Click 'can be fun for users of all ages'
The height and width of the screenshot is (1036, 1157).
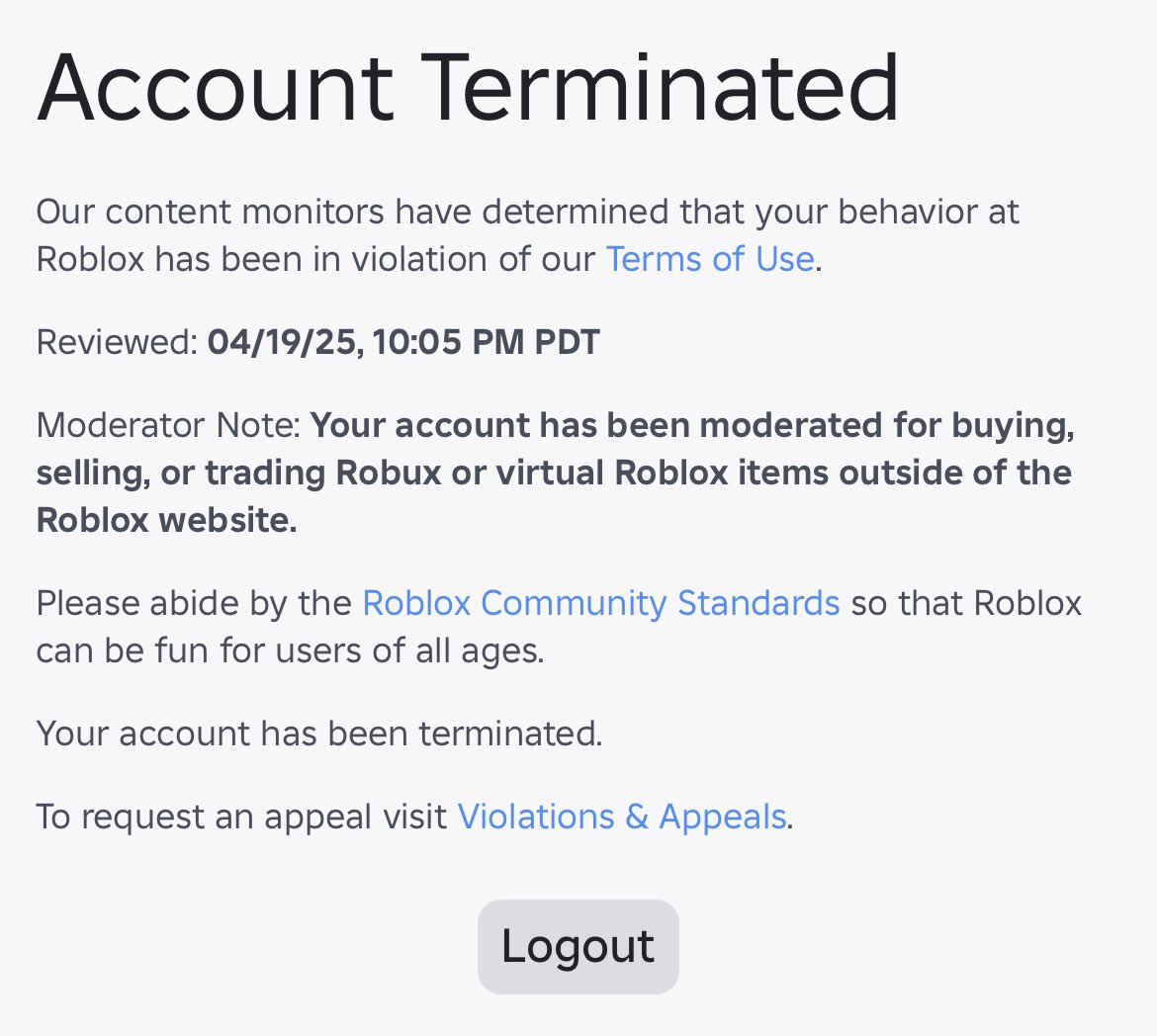tap(290, 650)
